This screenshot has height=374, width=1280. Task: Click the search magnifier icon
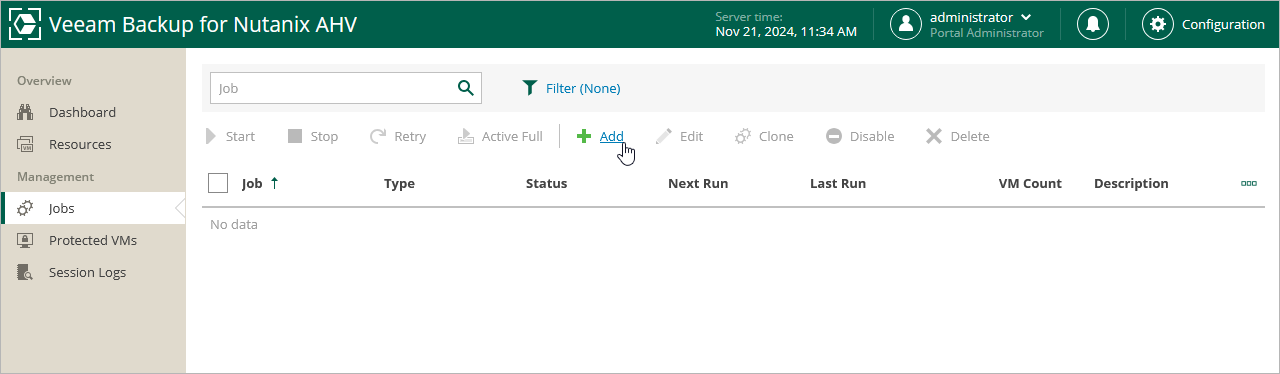tap(465, 88)
